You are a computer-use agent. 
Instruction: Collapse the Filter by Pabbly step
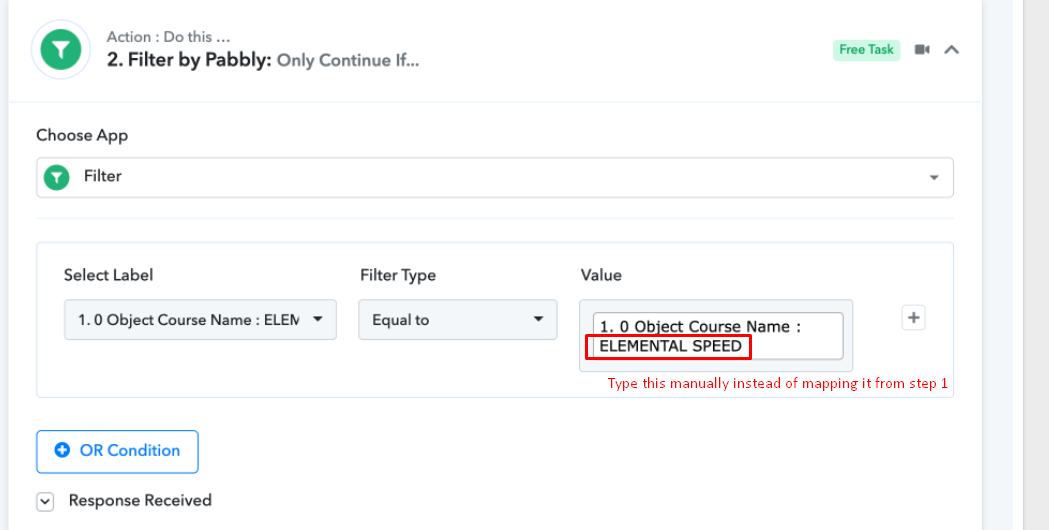point(951,50)
